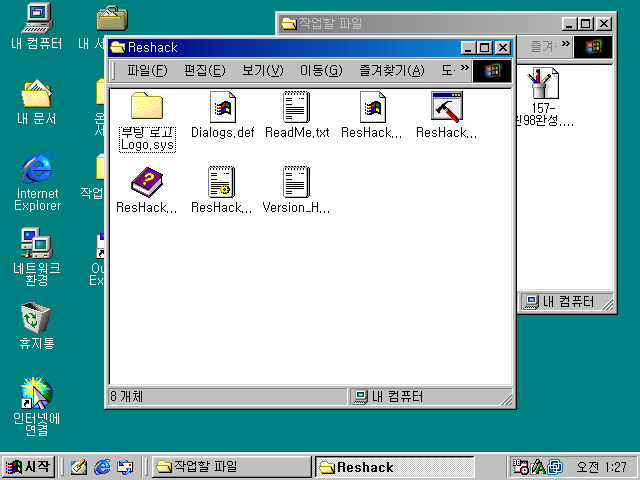This screenshot has height=480, width=640.
Task: Click the Outlook Express quick launch icon
Action: tap(125, 467)
